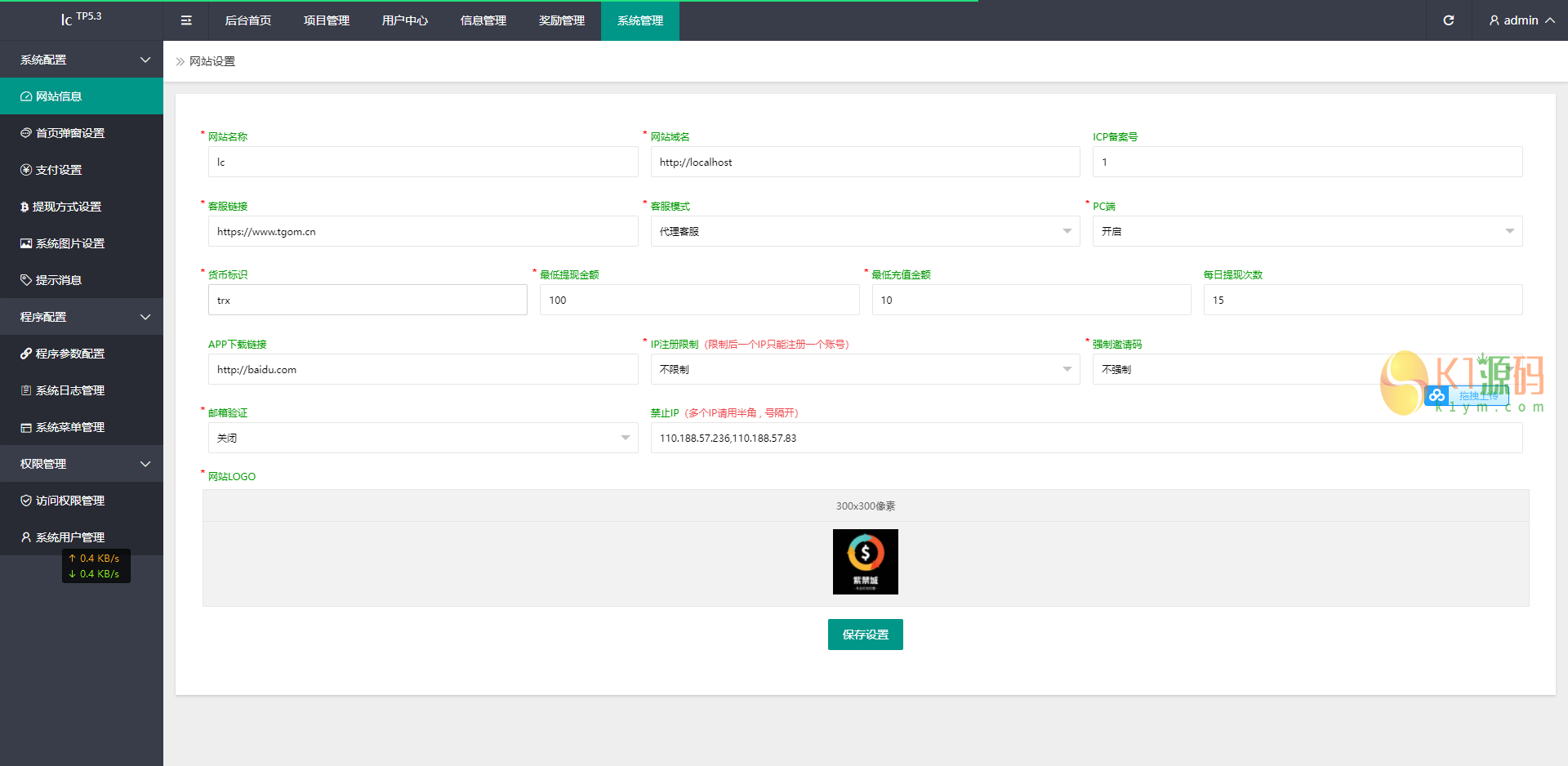Click the 系统用户管理 user icon
This screenshot has height=766, width=1568.
pos(26,537)
